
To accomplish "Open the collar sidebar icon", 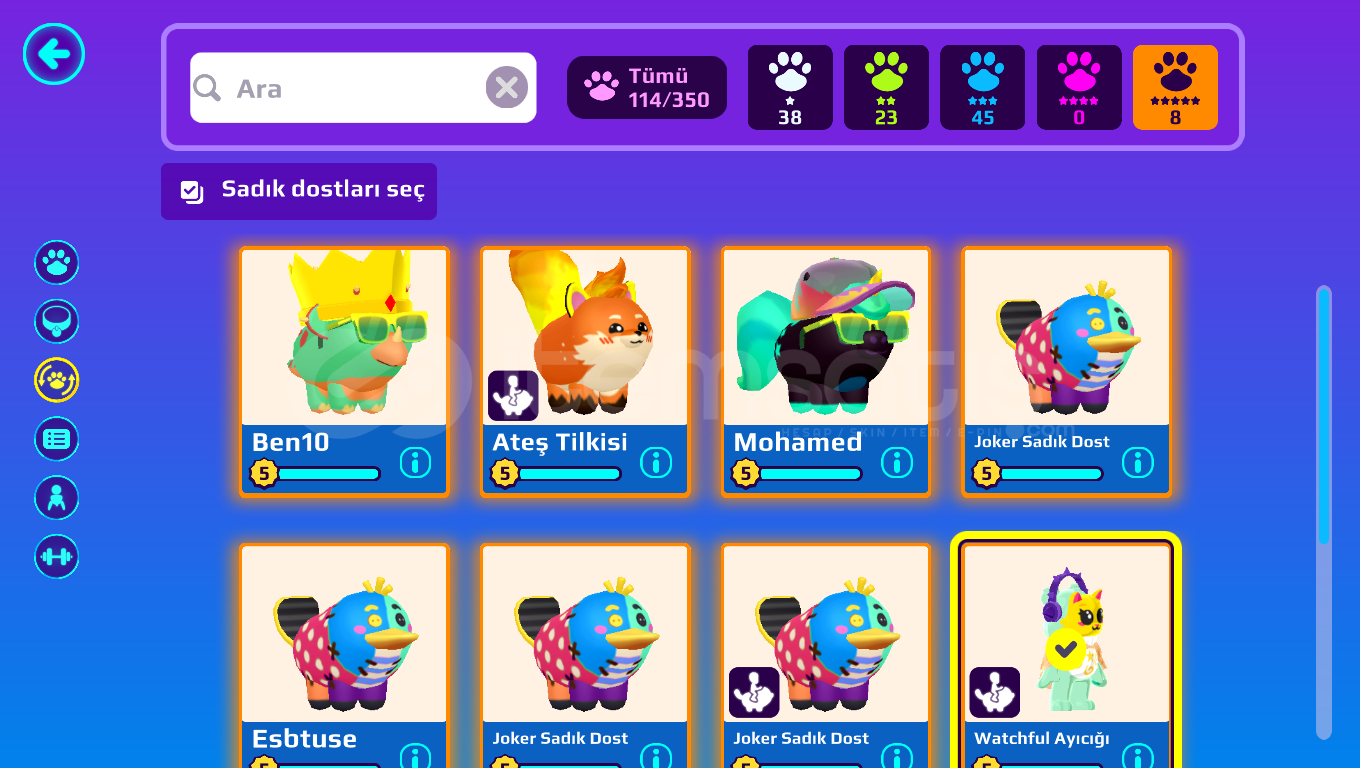I will (x=57, y=322).
